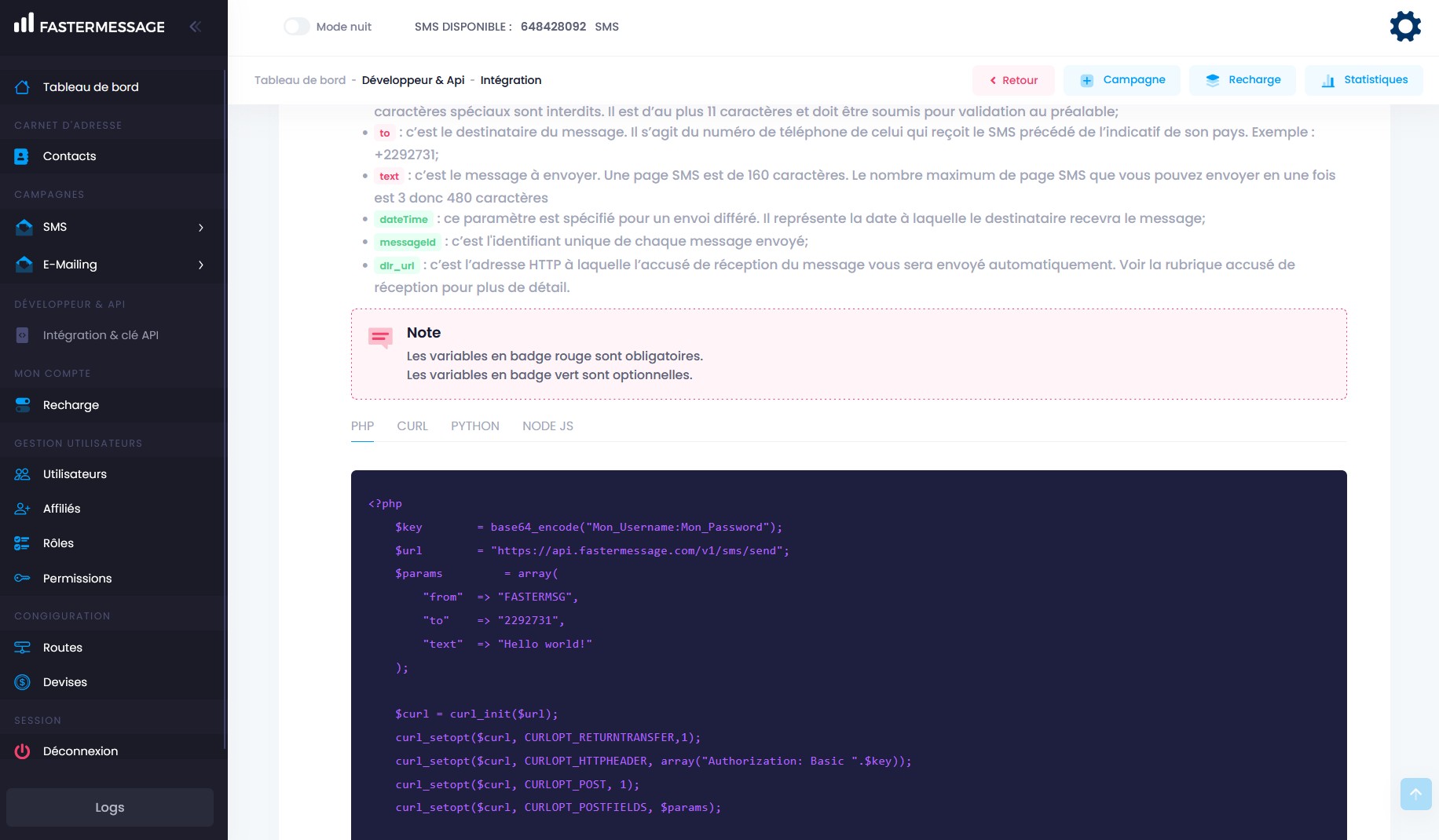Click the Déconnexion power icon
The width and height of the screenshot is (1439, 840).
[x=22, y=751]
